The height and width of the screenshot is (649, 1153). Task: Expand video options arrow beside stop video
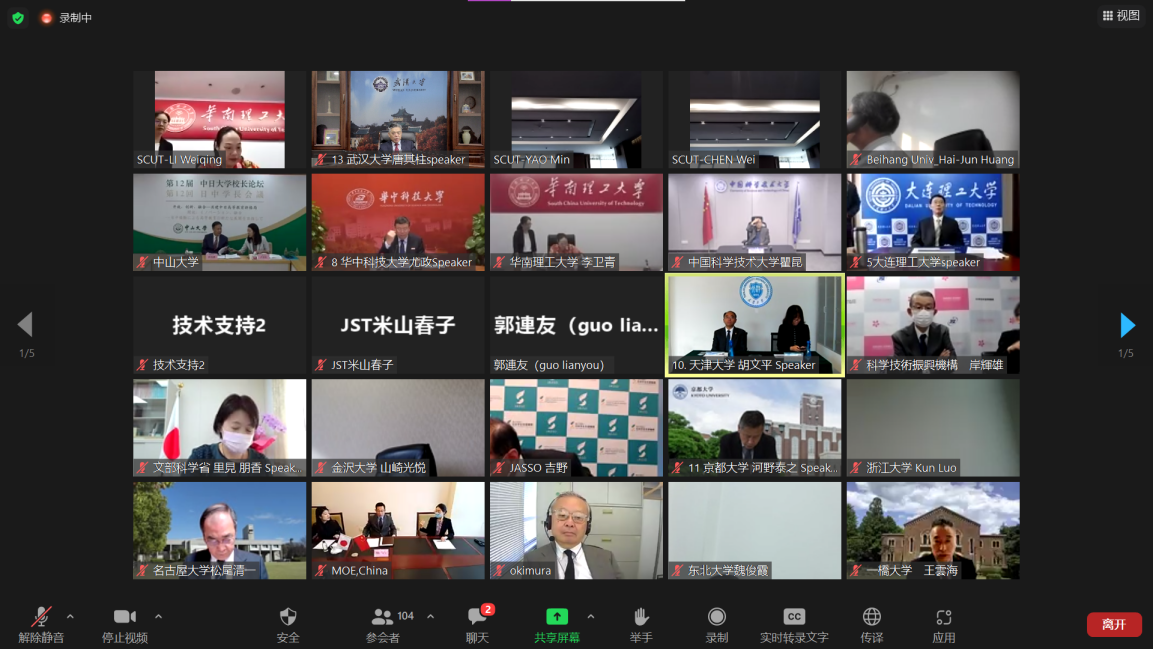tap(158, 616)
